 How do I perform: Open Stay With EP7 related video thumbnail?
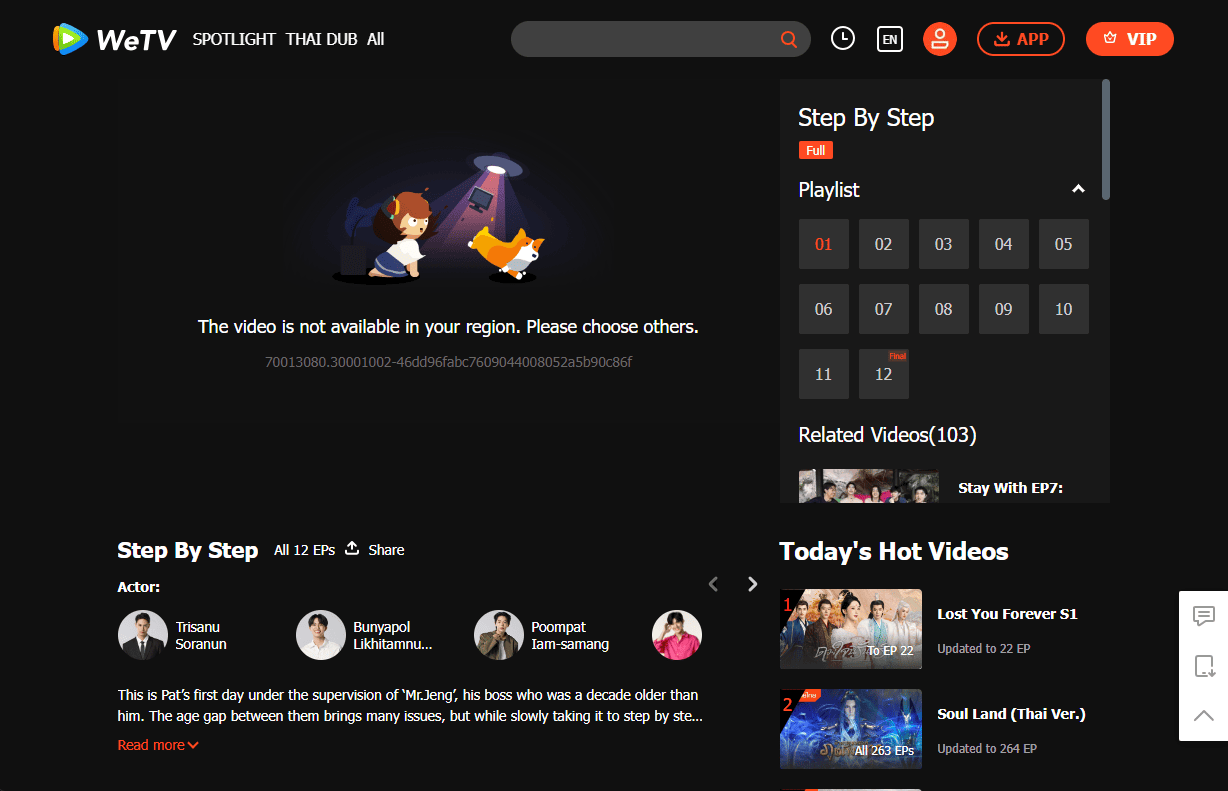click(869, 486)
